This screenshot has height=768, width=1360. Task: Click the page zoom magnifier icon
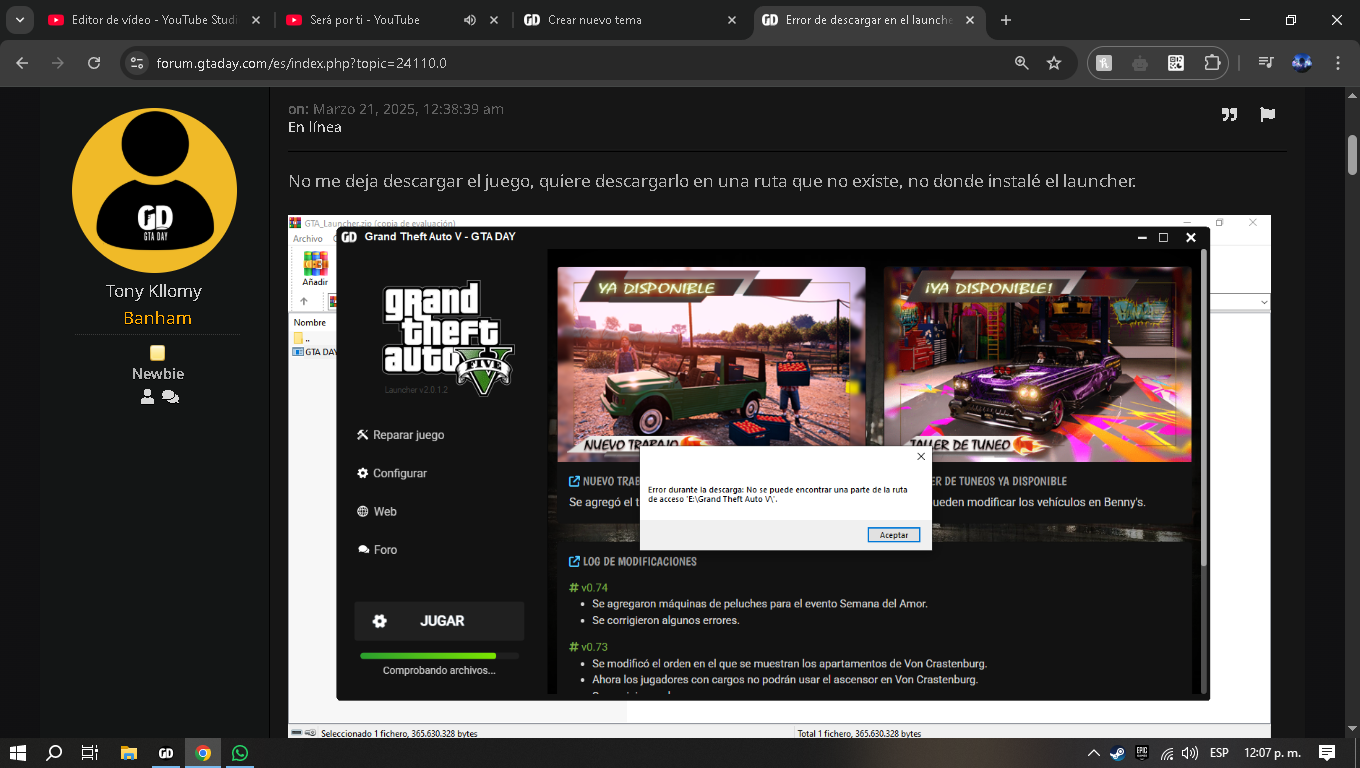pyautogui.click(x=1021, y=63)
